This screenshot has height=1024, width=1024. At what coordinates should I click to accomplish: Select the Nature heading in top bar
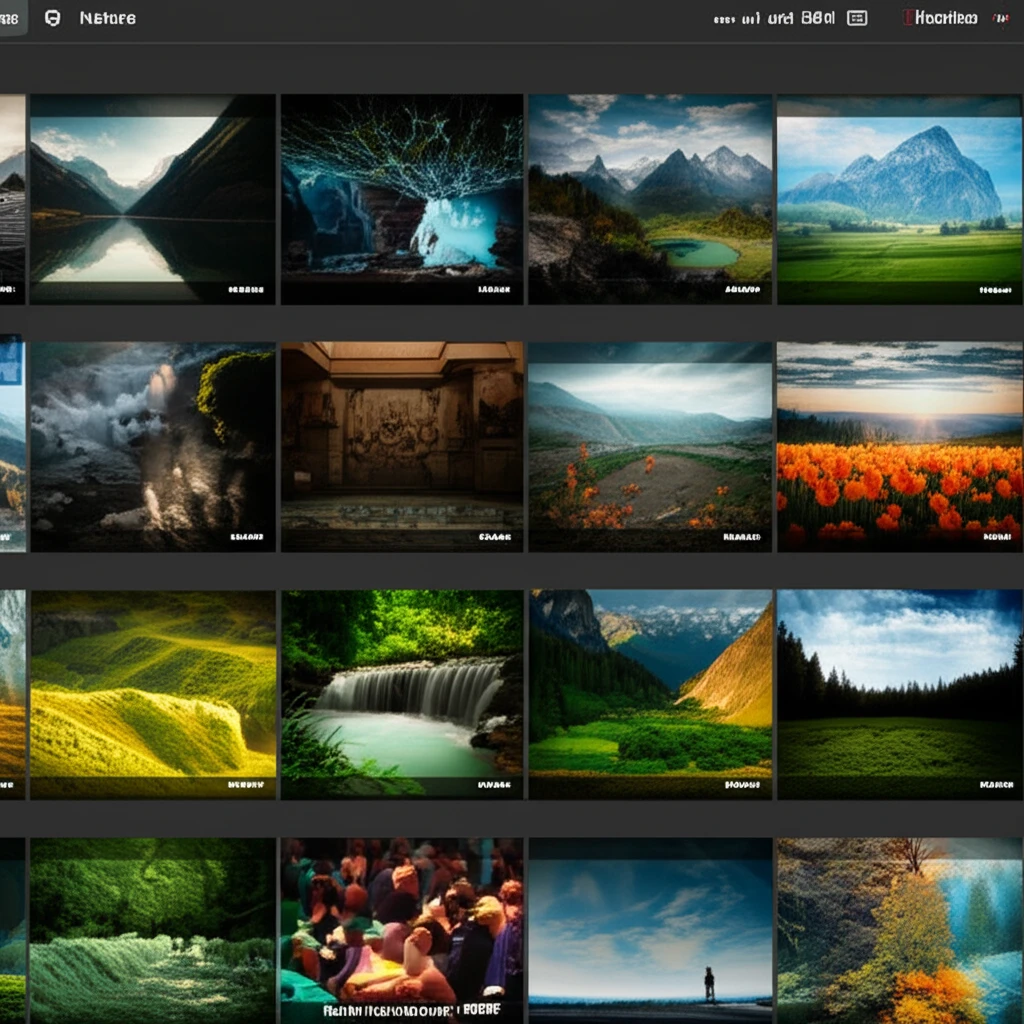point(108,18)
